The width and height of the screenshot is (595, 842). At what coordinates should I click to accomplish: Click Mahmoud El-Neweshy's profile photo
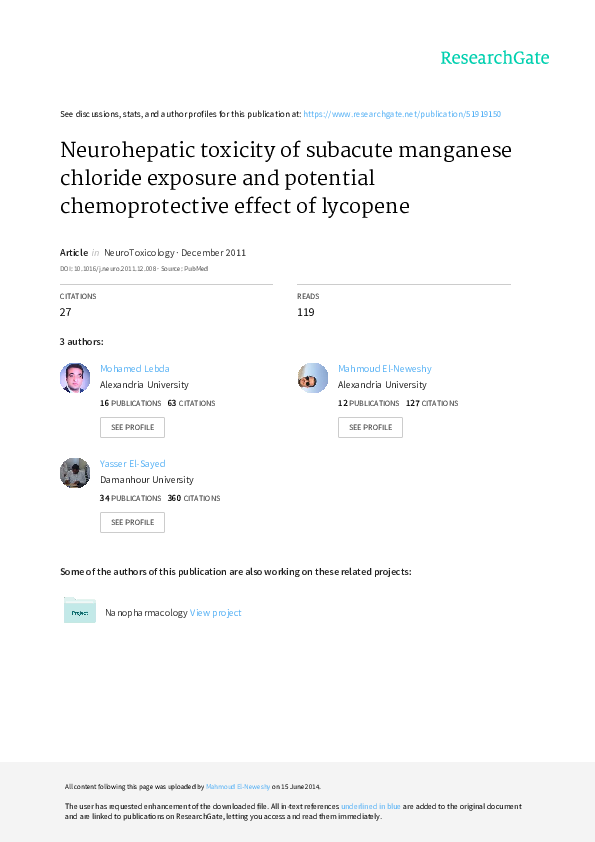pos(313,378)
